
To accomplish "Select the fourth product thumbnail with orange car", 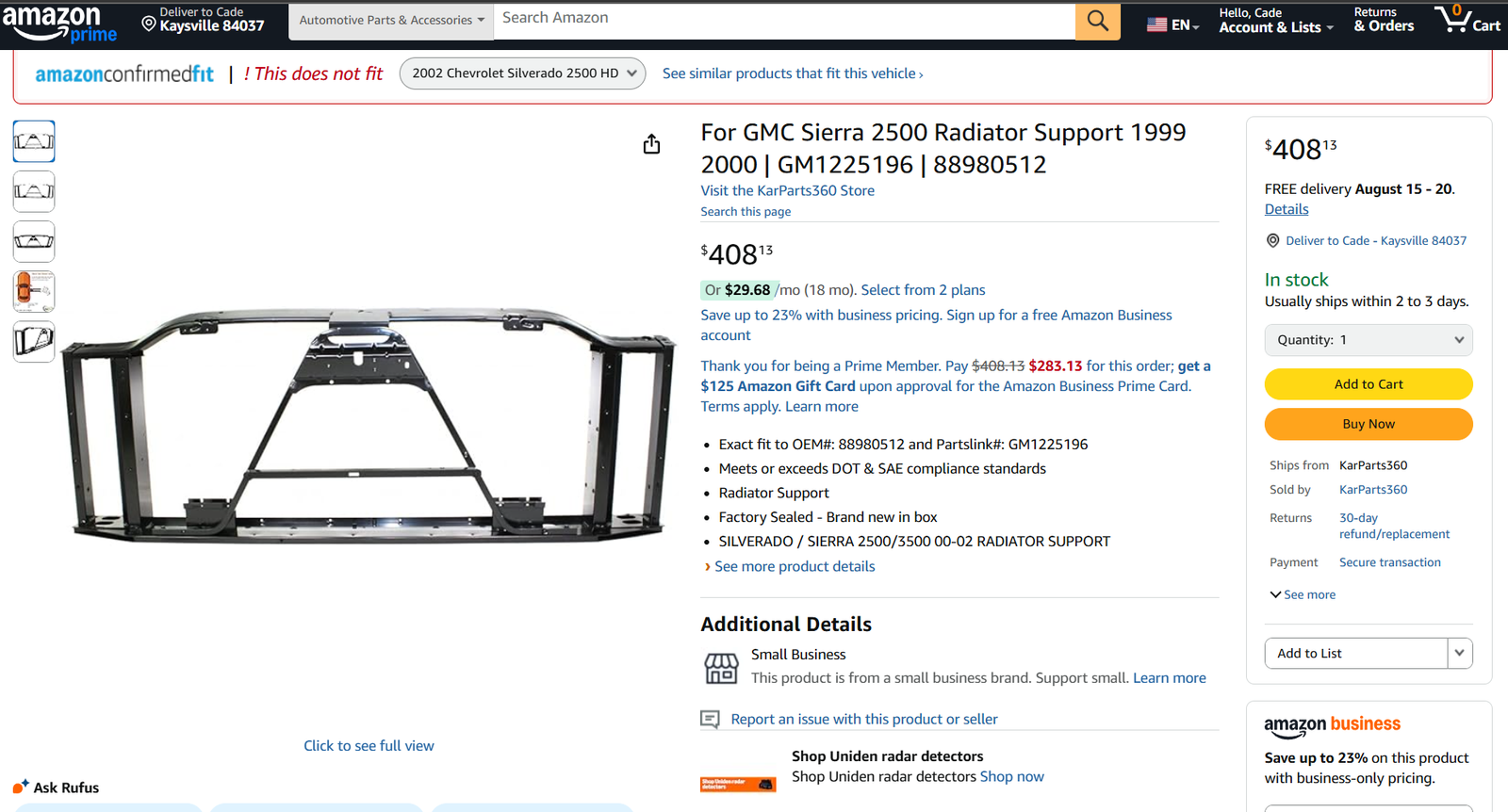I will pyautogui.click(x=34, y=291).
